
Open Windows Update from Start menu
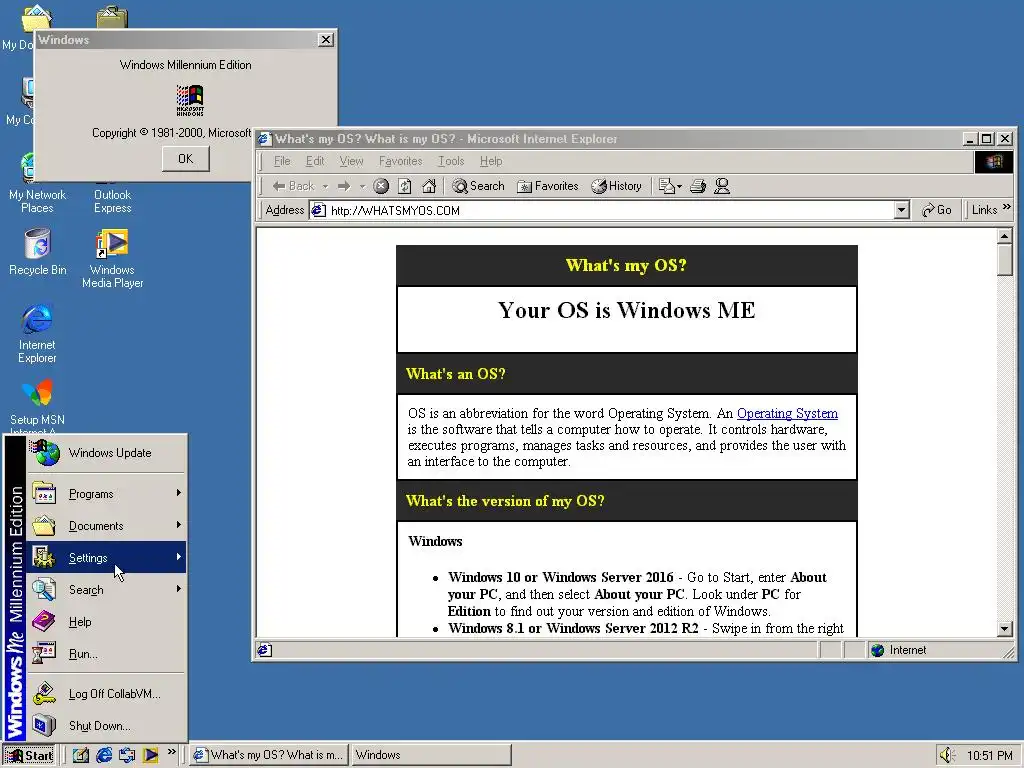pos(106,453)
